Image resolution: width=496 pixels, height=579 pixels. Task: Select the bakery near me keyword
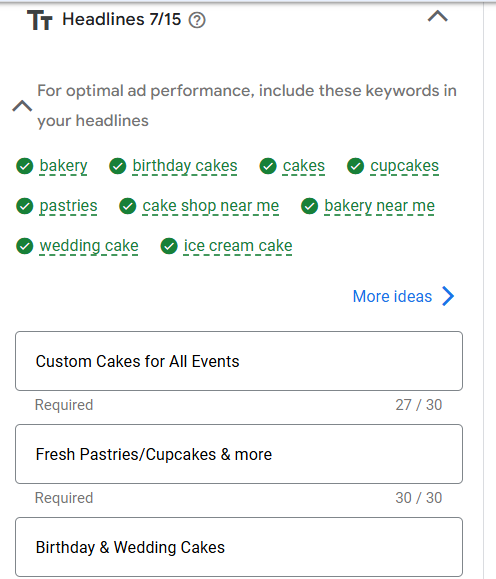(x=379, y=206)
